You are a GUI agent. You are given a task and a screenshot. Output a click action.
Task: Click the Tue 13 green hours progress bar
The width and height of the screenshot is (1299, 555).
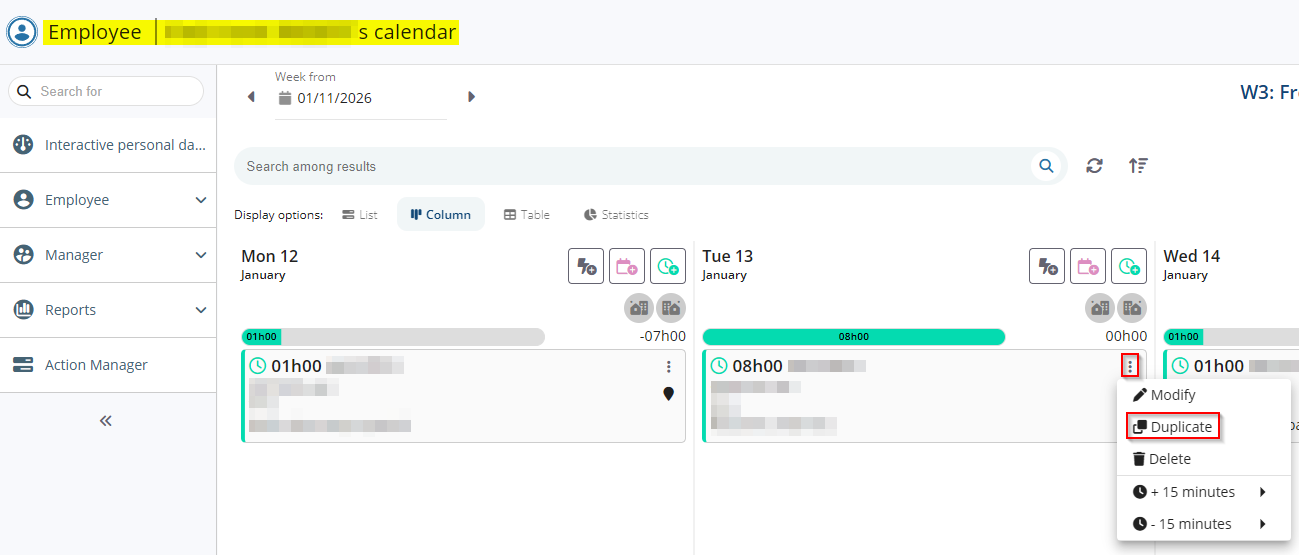[x=853, y=337]
